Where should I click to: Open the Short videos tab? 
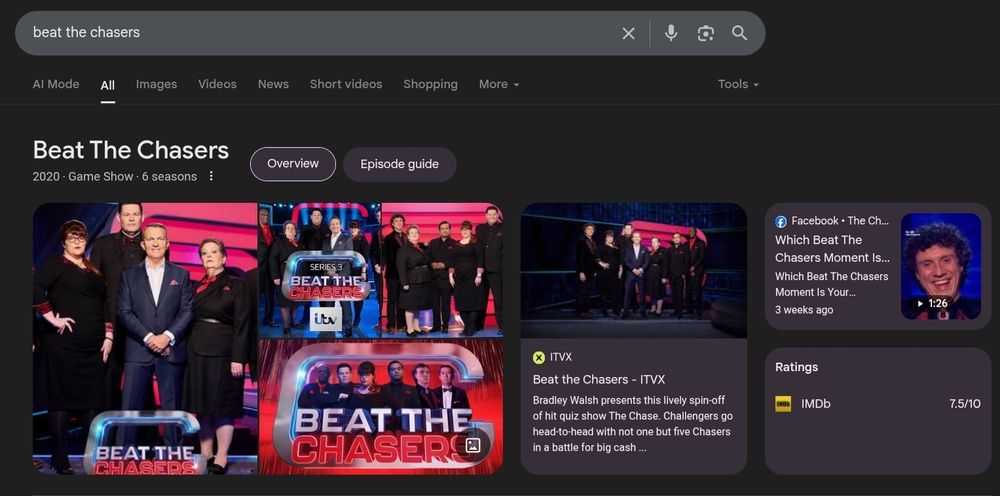(x=346, y=84)
